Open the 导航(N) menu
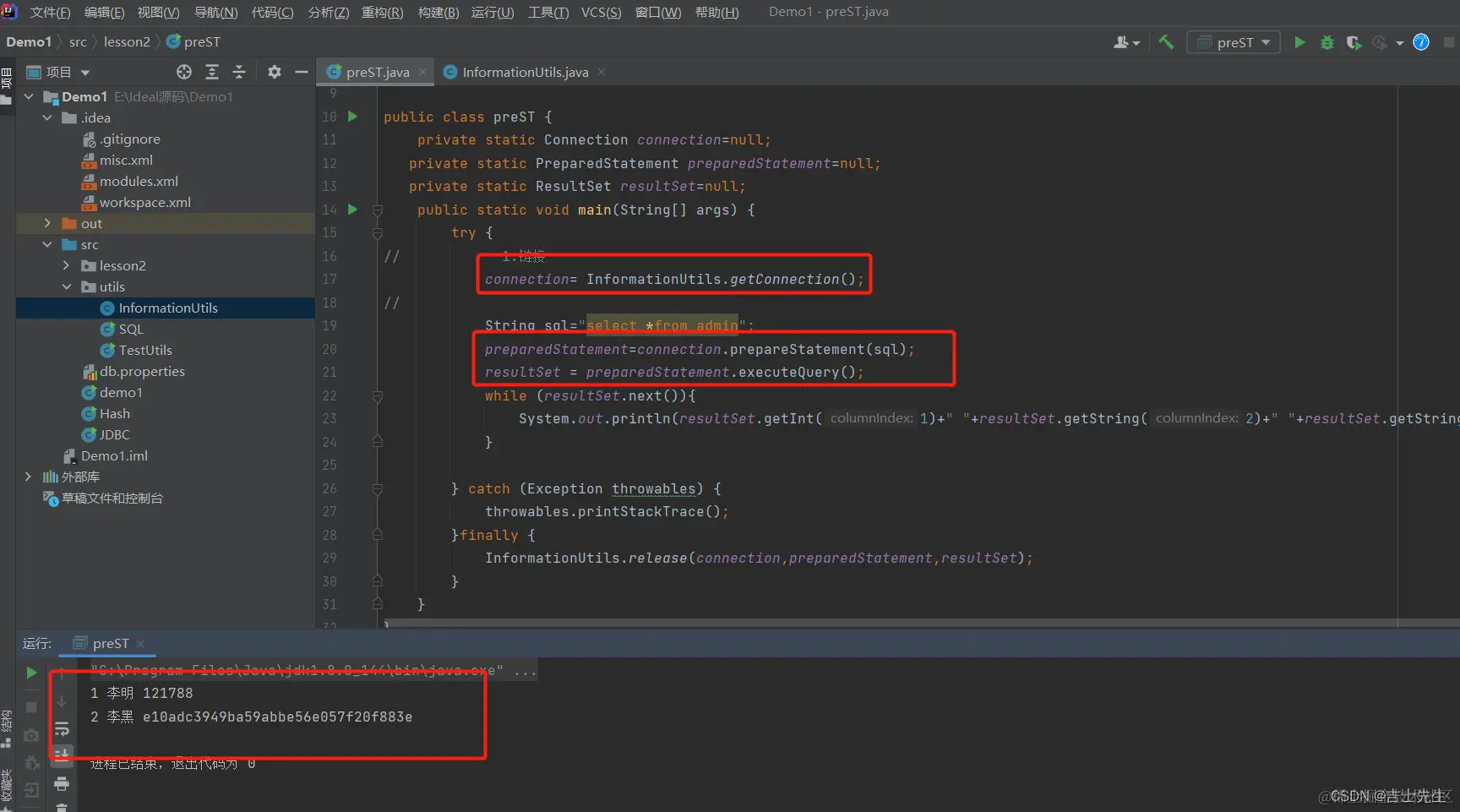This screenshot has height=812, width=1460. tap(215, 12)
